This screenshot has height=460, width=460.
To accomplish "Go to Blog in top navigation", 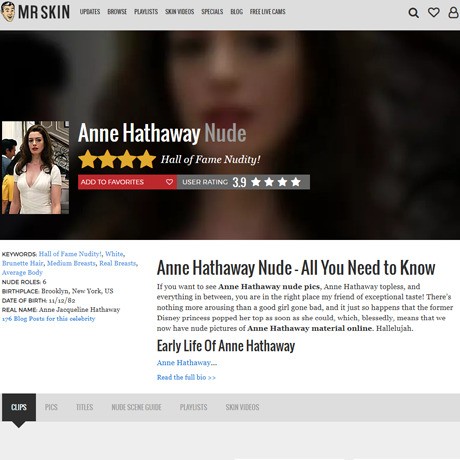I will (237, 12).
